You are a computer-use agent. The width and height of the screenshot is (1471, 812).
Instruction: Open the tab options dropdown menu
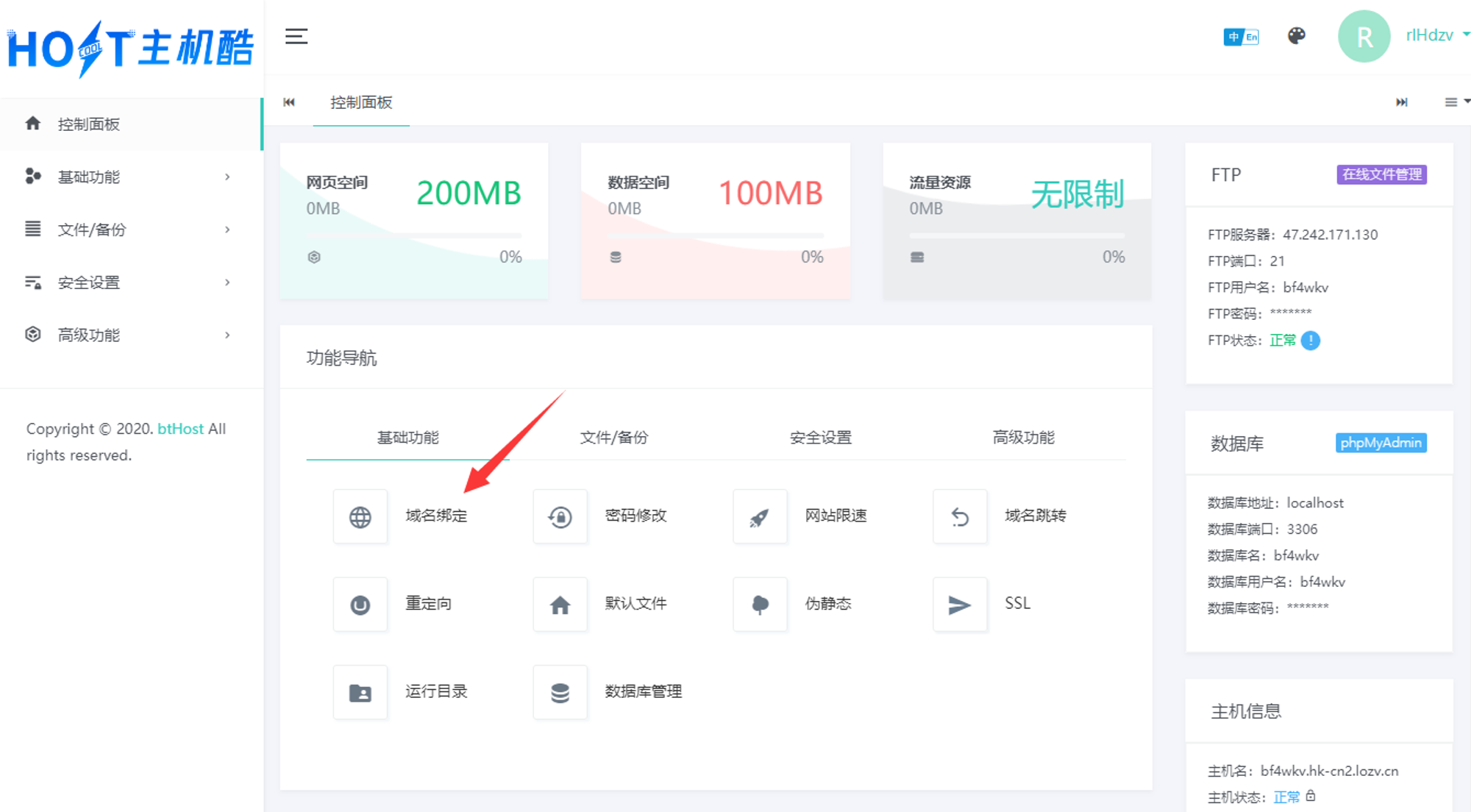1456,102
